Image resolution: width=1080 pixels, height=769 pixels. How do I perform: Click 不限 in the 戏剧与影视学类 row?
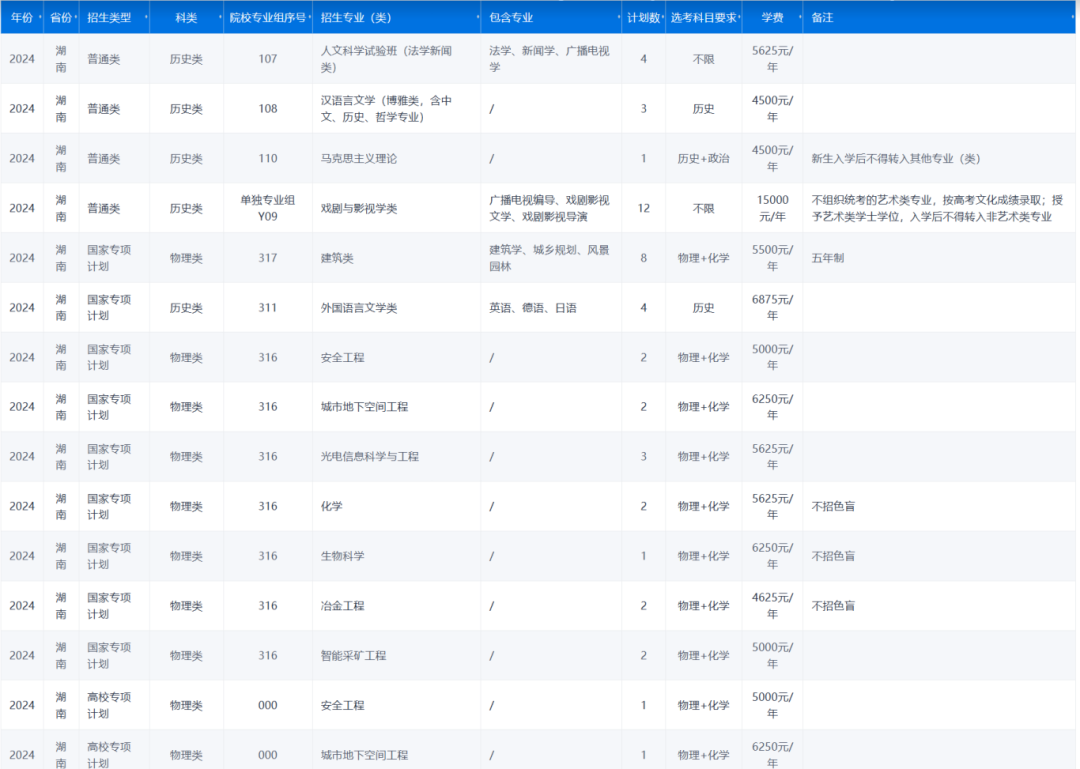point(703,208)
